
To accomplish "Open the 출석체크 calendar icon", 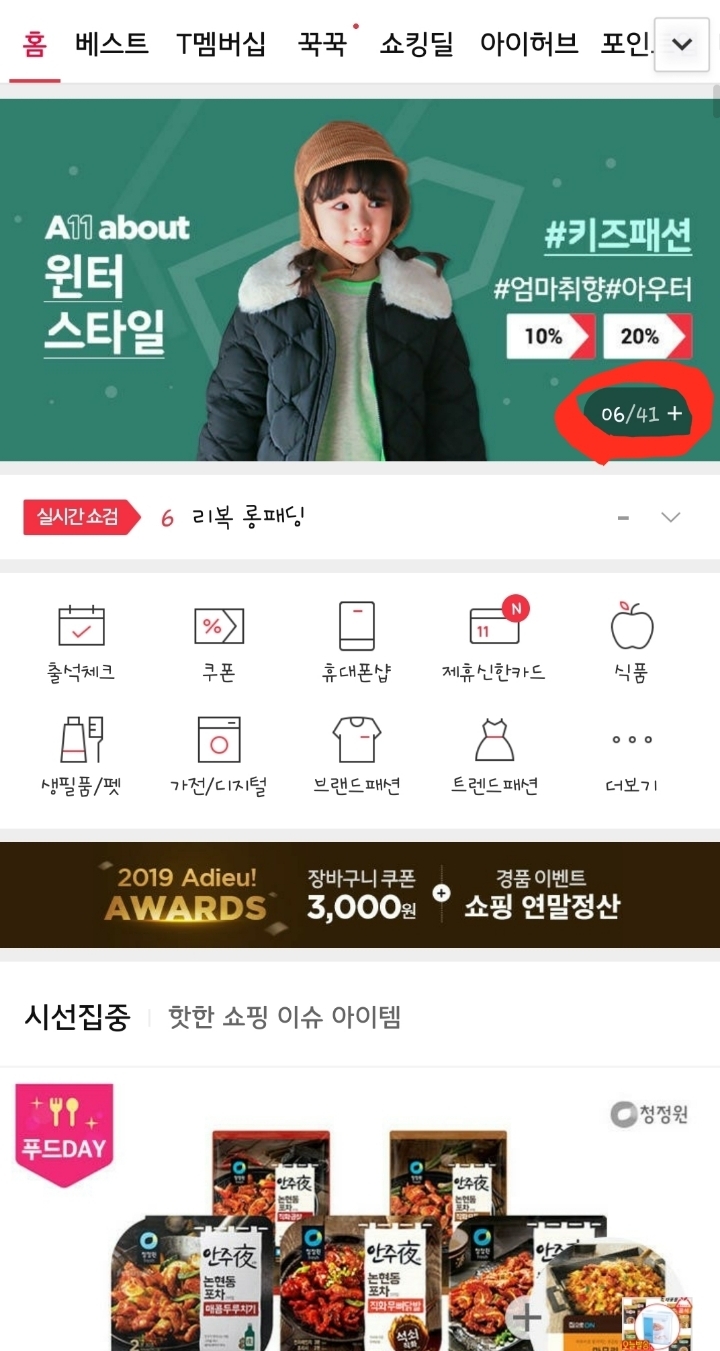I will [81, 625].
